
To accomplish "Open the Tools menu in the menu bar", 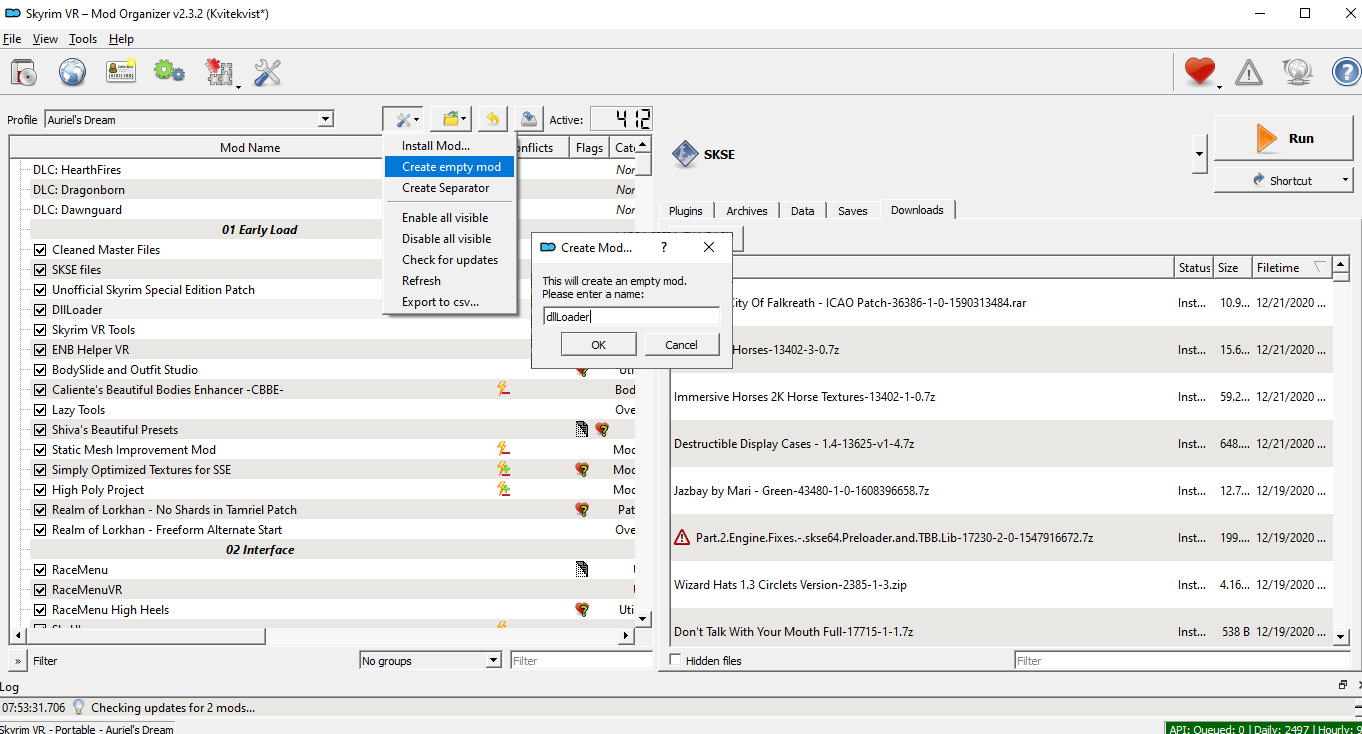I will 83,39.
